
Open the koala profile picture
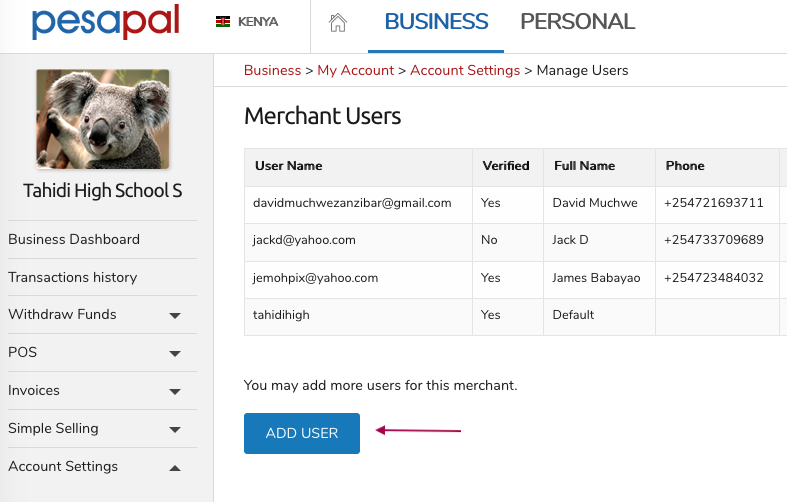102,119
